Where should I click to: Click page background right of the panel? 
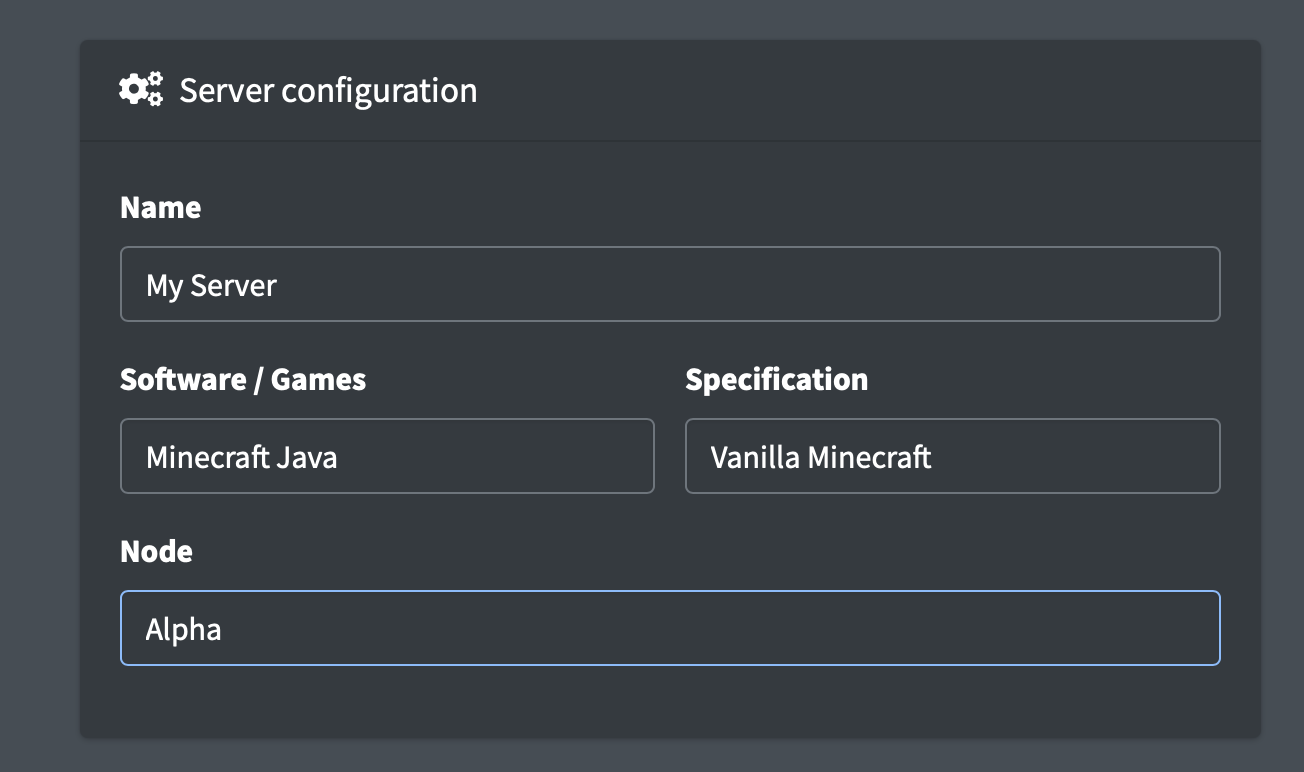coord(1282,400)
